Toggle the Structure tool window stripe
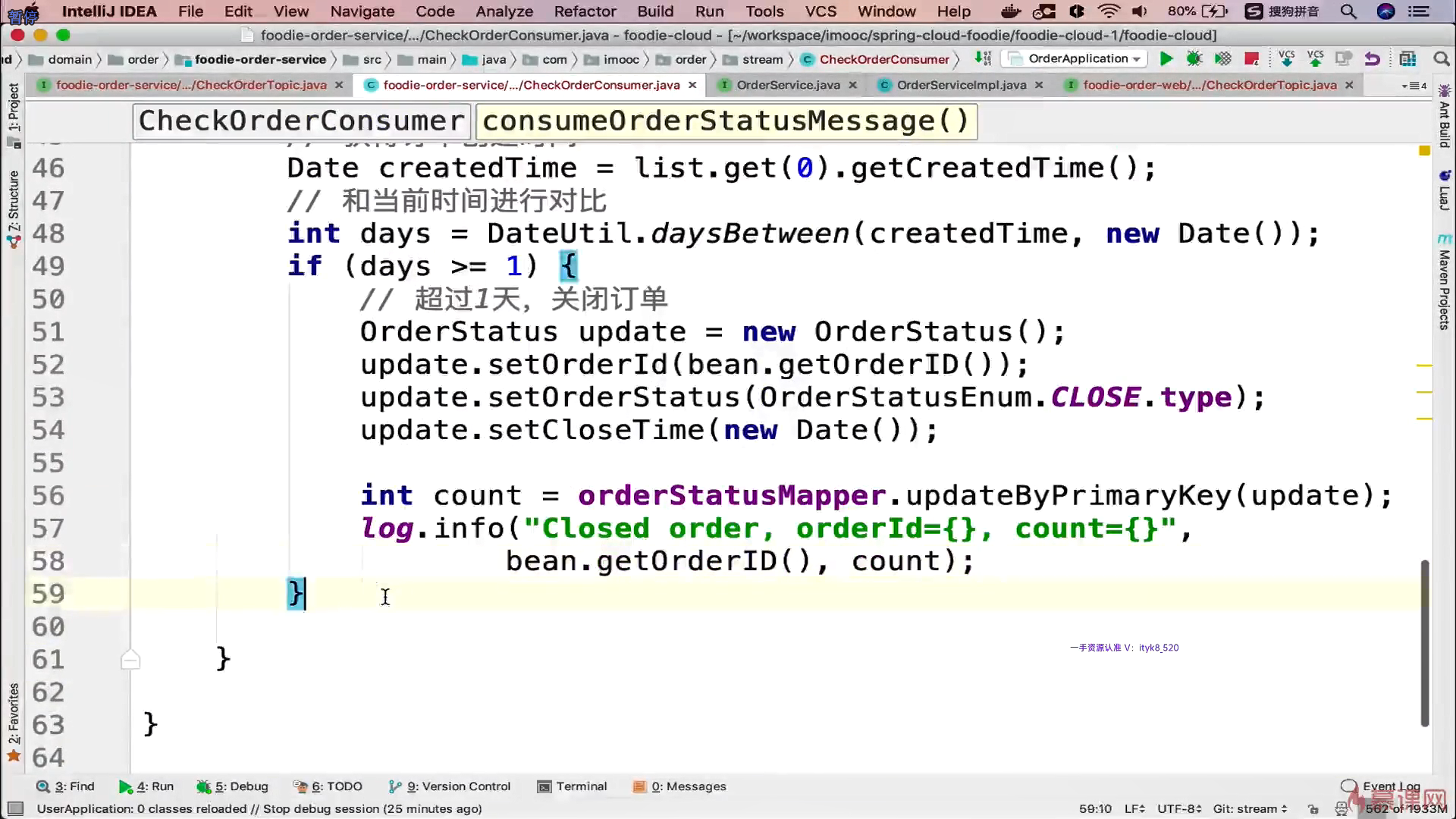This screenshot has width=1456, height=819. point(14,201)
